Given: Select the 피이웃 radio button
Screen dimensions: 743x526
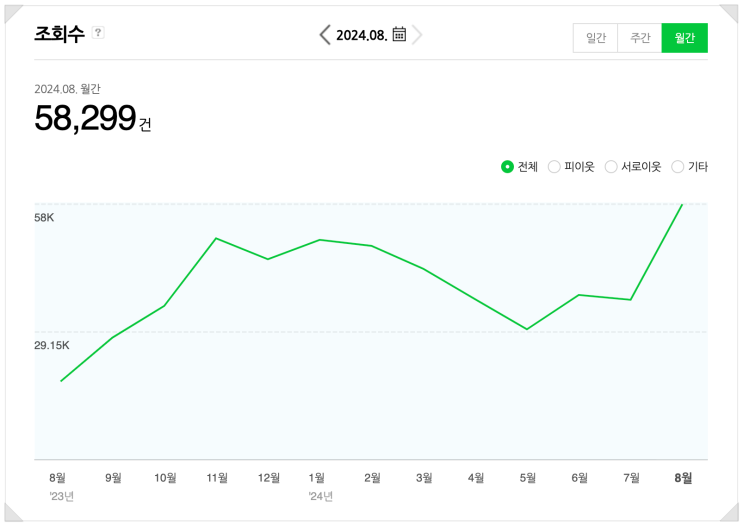Looking at the screenshot, I should 554,167.
